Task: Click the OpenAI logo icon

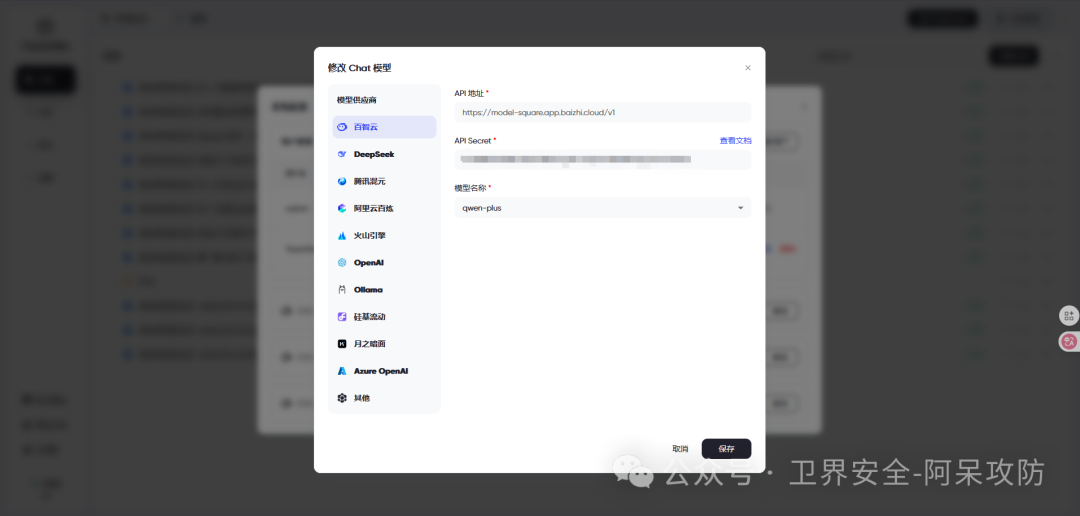Action: tap(342, 262)
